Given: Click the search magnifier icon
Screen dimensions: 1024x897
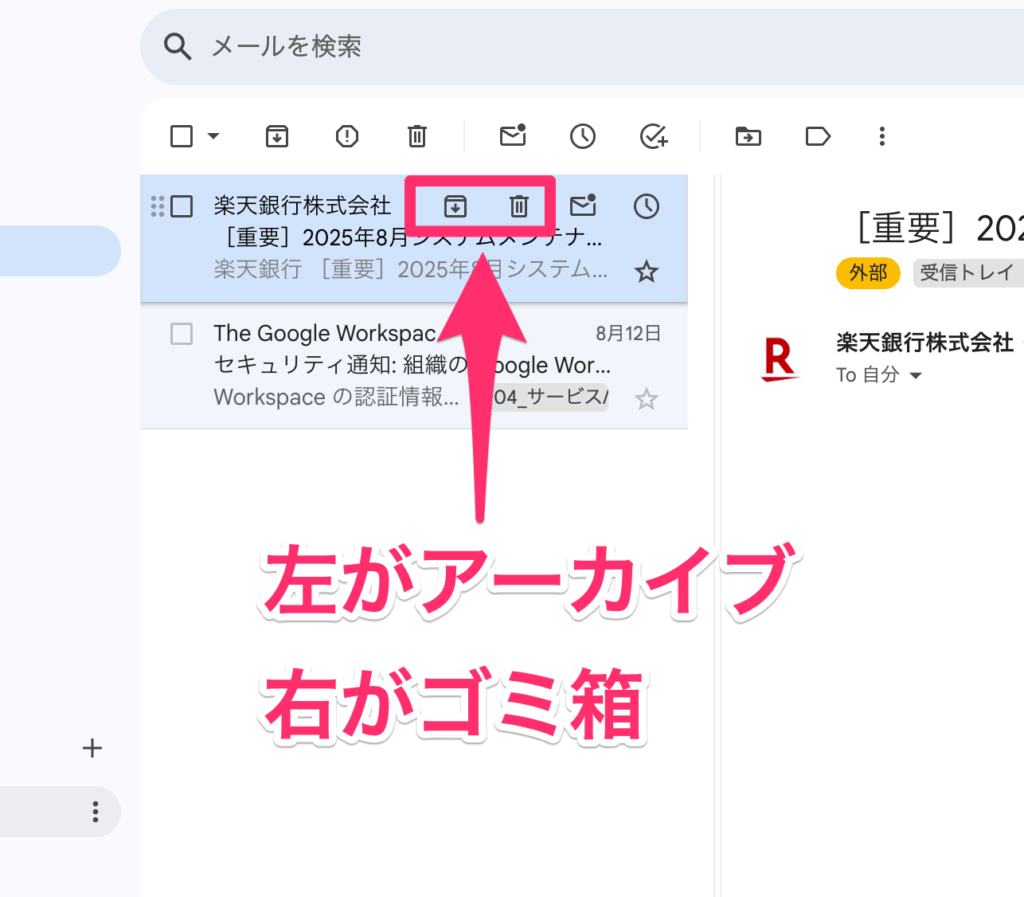Looking at the screenshot, I should 177,47.
